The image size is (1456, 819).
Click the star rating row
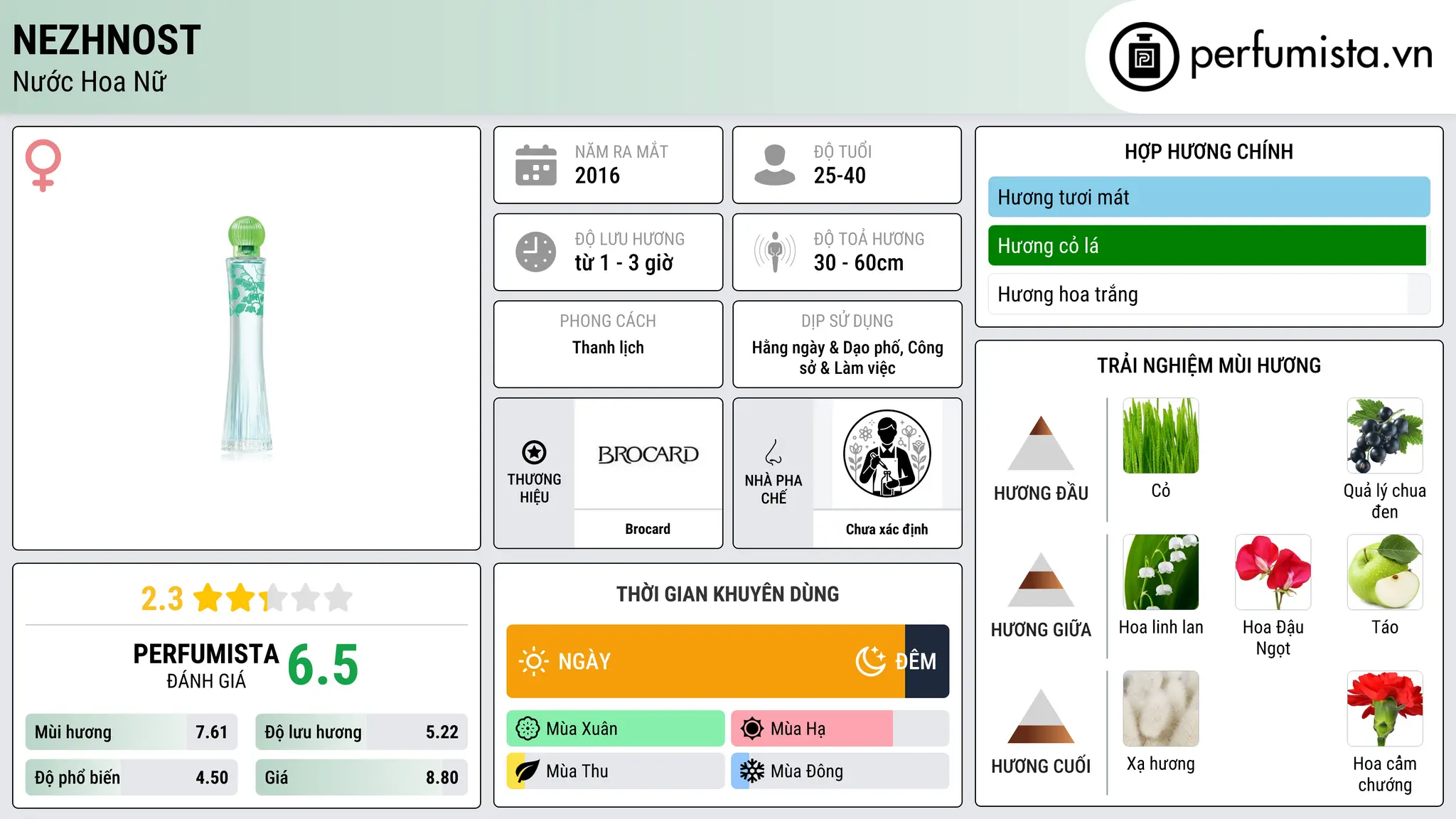pyautogui.click(x=273, y=598)
